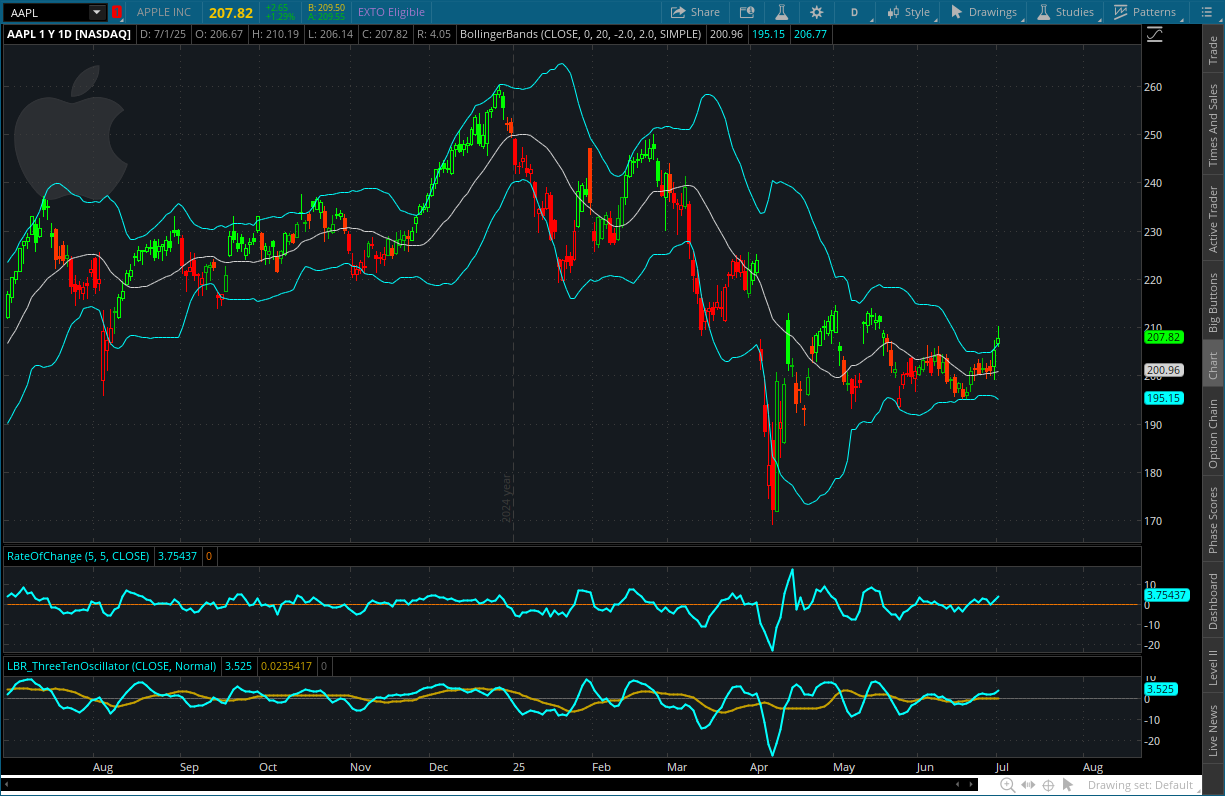Click the Patterns chart icon
This screenshot has width=1225, height=796.
click(1121, 12)
